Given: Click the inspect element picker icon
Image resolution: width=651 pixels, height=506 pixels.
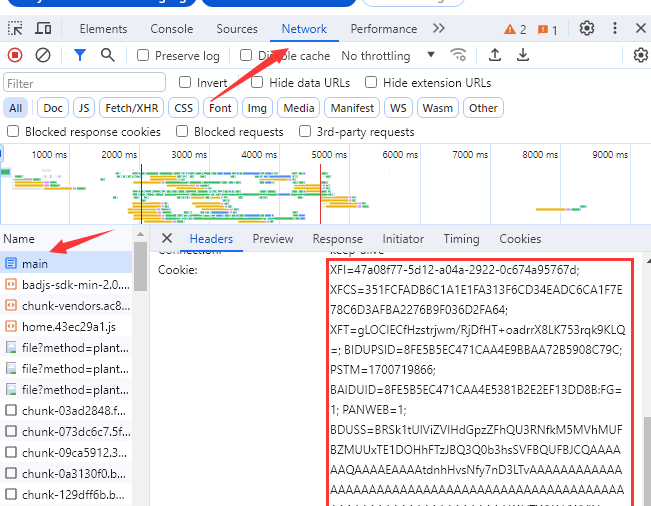Looking at the screenshot, I should (15, 29).
